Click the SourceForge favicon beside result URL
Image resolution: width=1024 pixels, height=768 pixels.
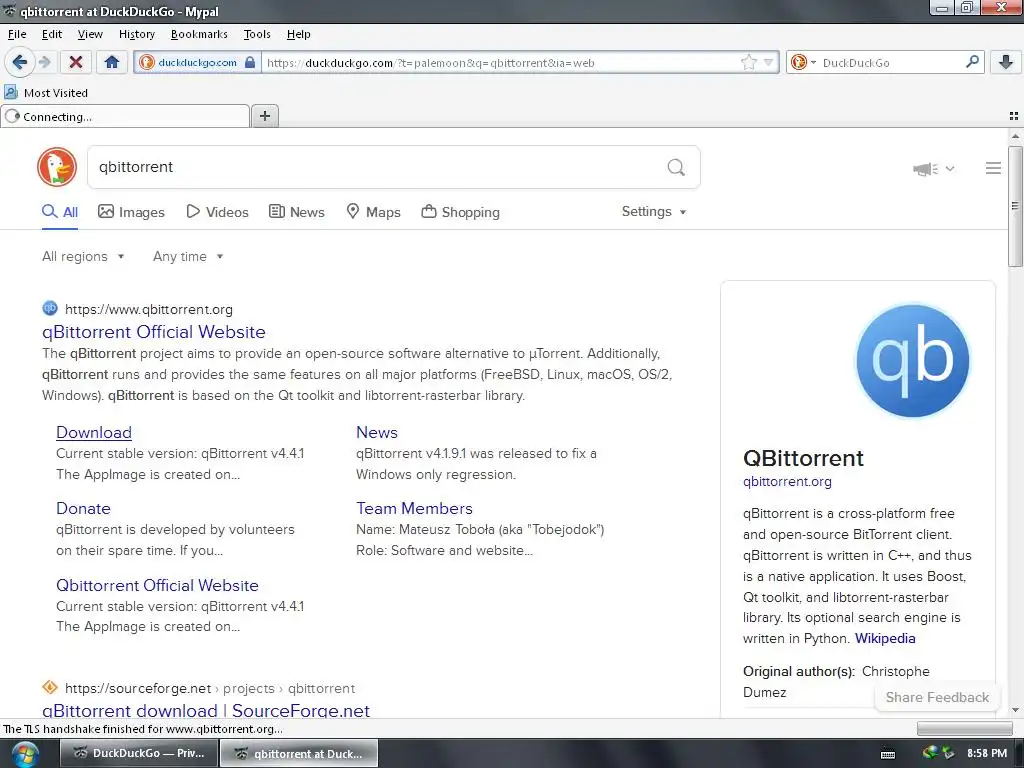[50, 687]
